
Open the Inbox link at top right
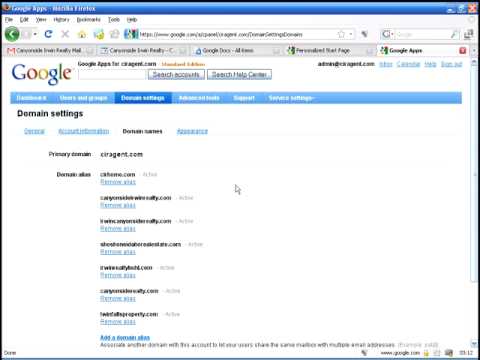coord(386,64)
